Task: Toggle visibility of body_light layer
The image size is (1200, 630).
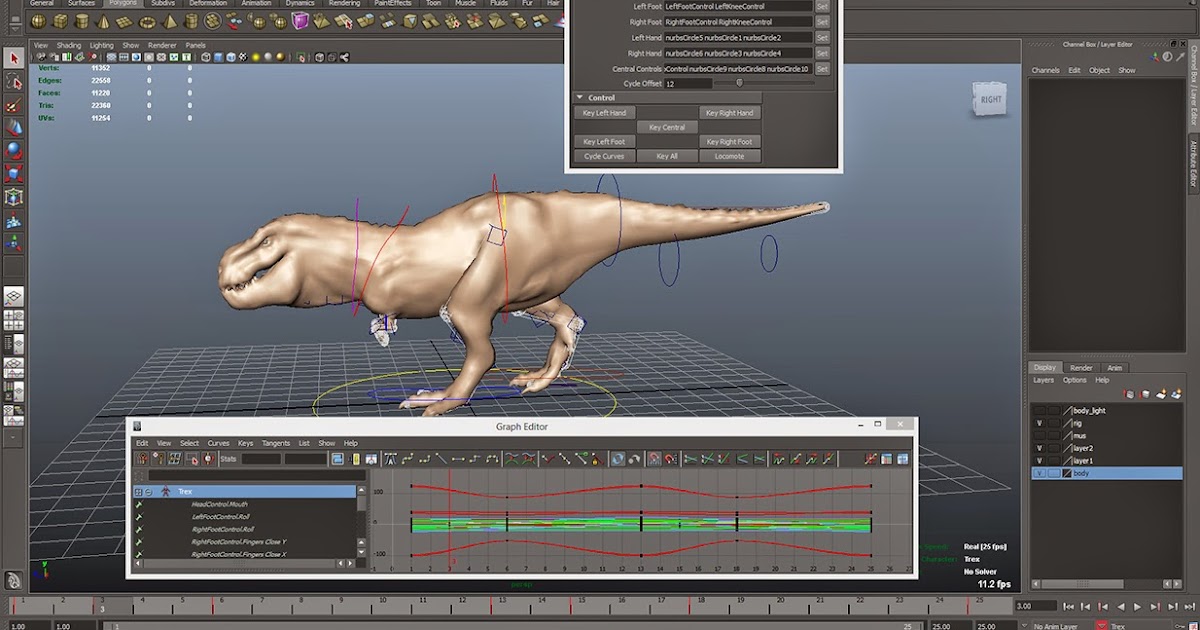Action: coord(1040,410)
